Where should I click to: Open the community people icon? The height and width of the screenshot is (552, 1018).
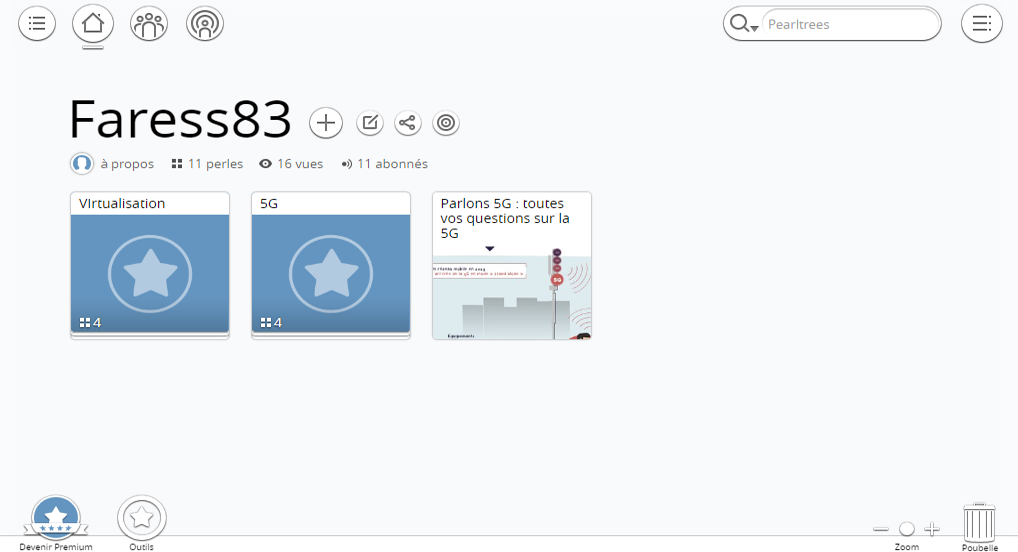[x=149, y=24]
